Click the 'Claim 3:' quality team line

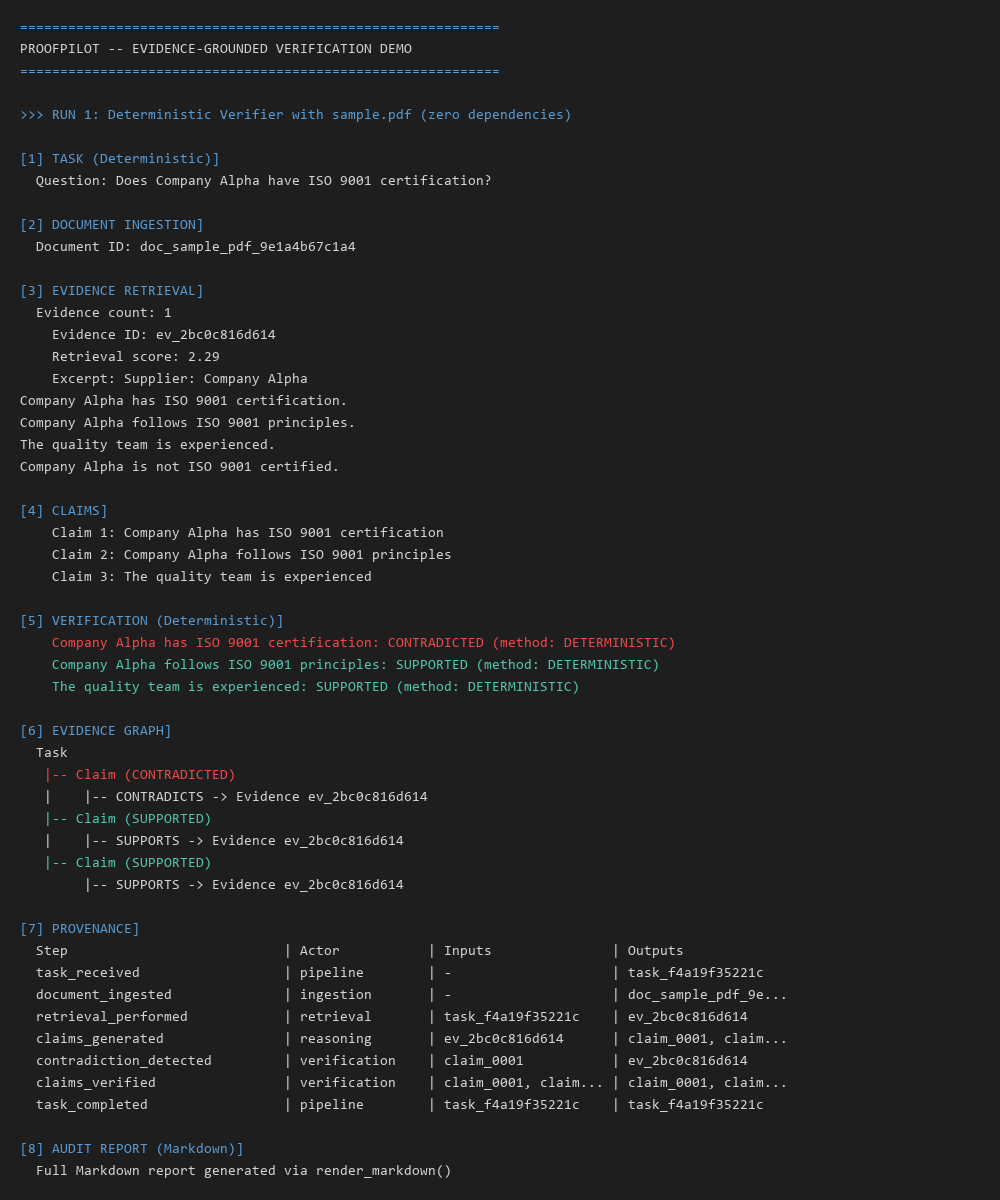212,576
